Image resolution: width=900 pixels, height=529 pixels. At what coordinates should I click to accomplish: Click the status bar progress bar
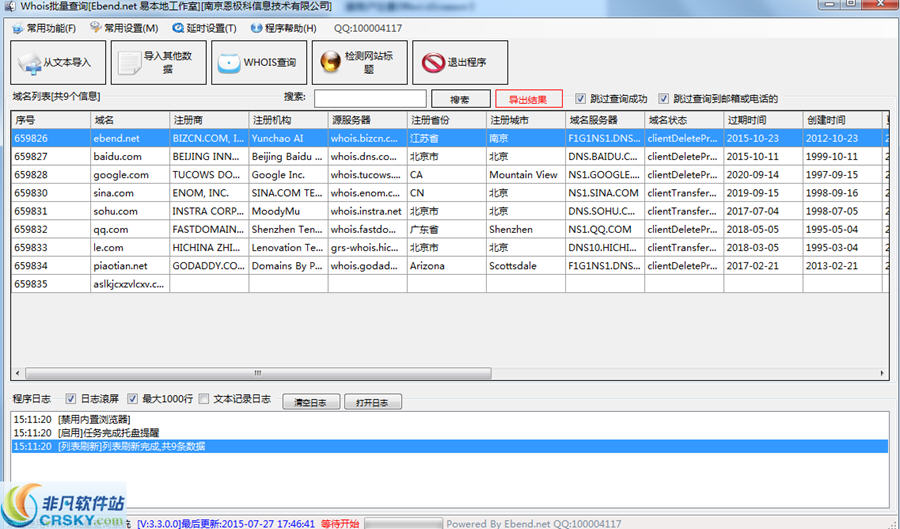tap(404, 523)
